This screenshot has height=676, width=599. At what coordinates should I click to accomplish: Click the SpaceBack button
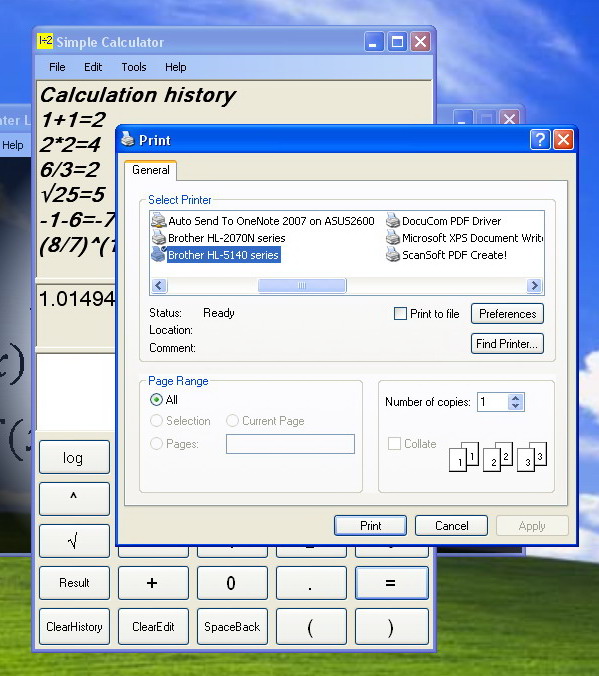coord(232,626)
